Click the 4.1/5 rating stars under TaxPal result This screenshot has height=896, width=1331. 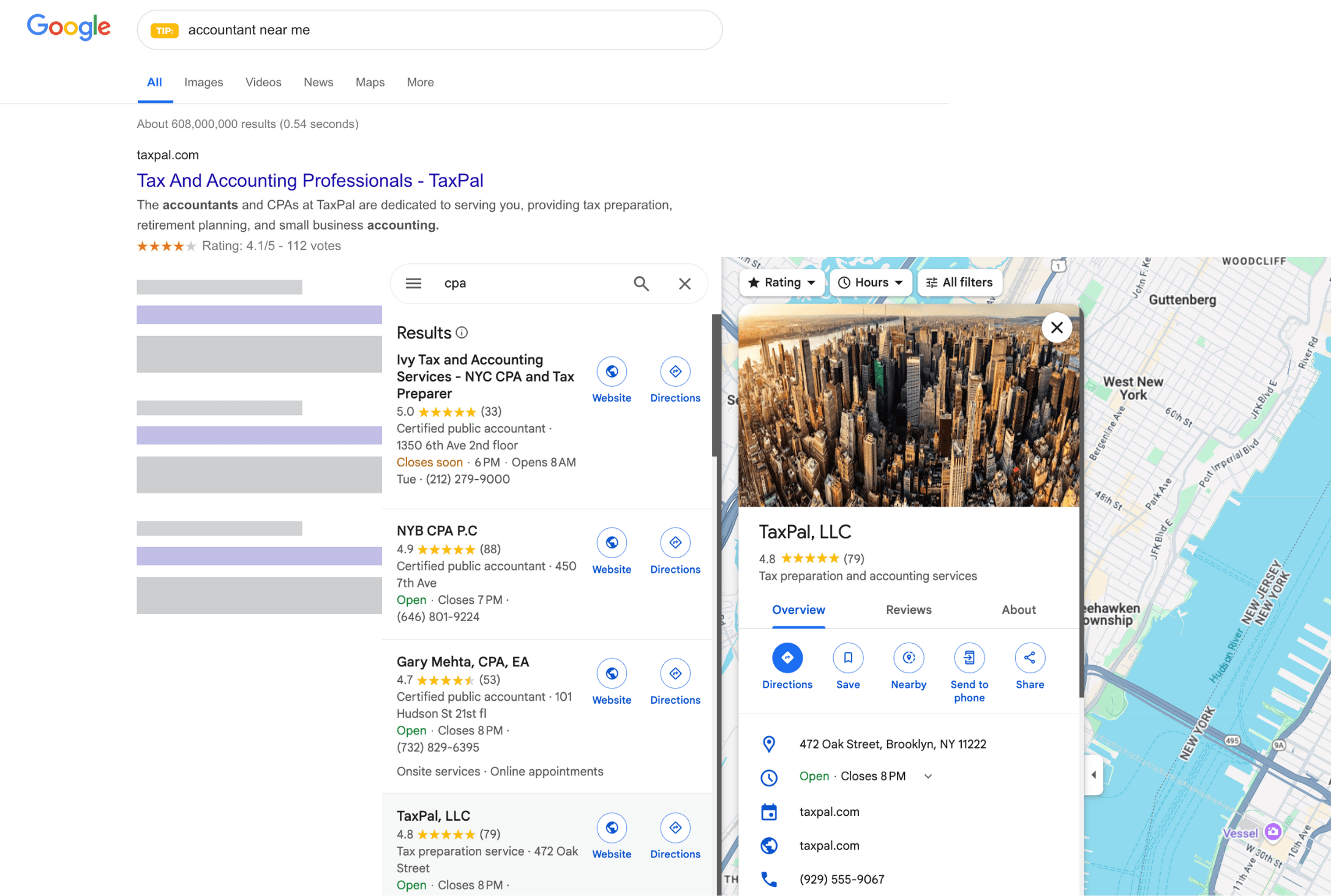pos(166,246)
